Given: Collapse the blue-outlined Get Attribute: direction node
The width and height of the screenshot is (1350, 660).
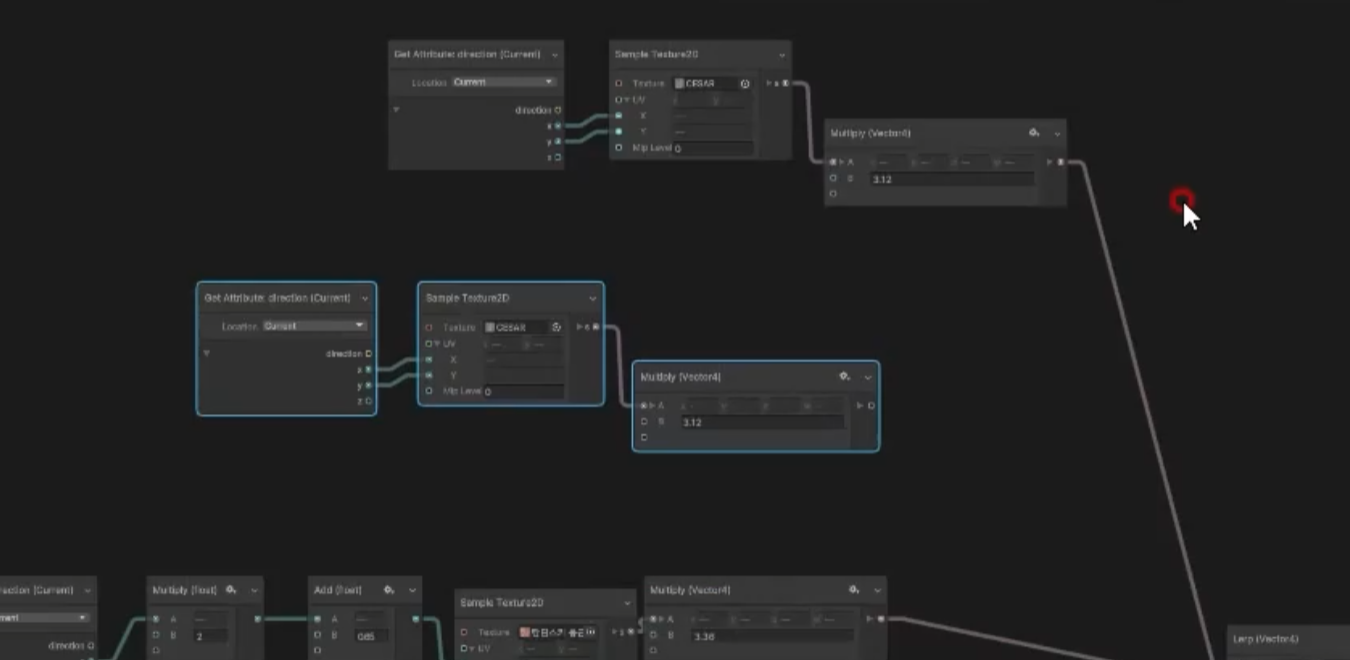Looking at the screenshot, I should click(364, 298).
